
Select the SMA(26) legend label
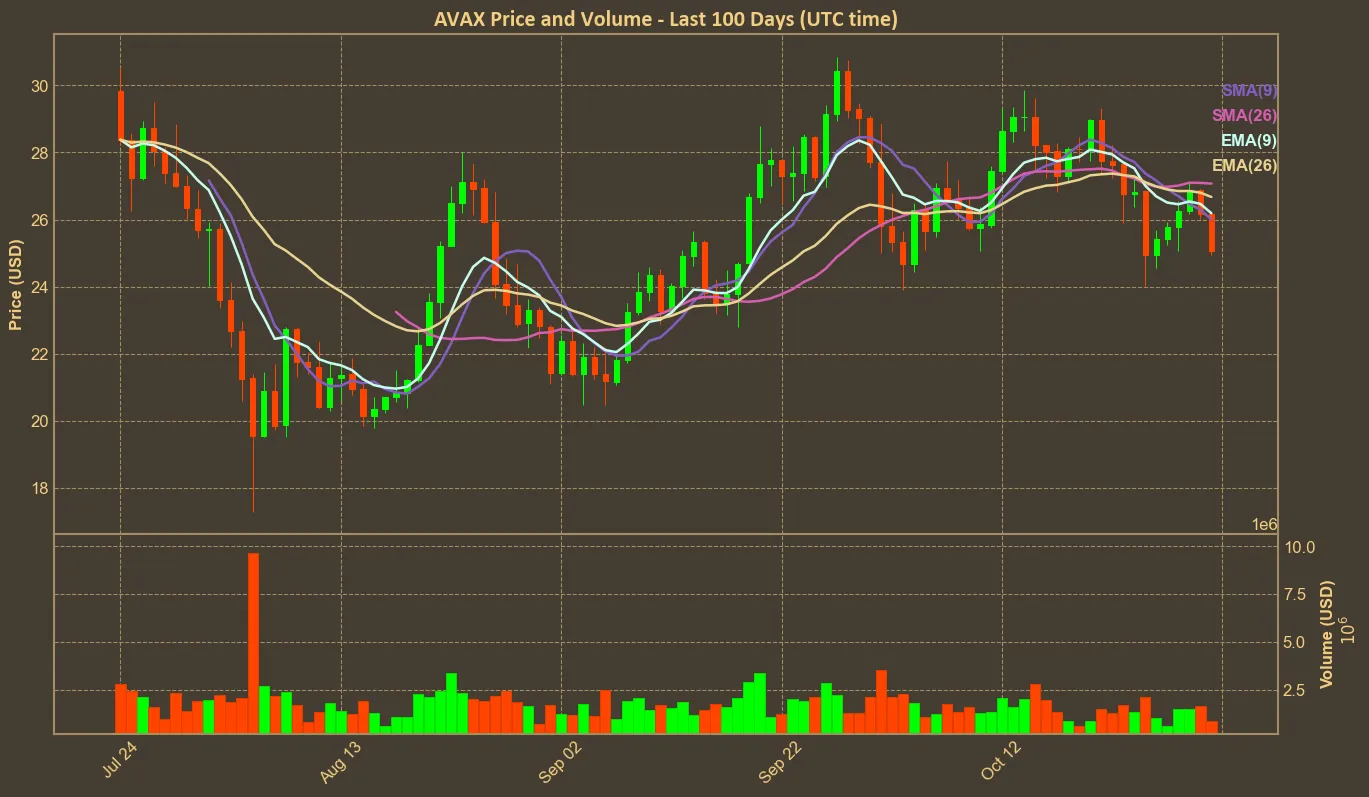(1244, 115)
